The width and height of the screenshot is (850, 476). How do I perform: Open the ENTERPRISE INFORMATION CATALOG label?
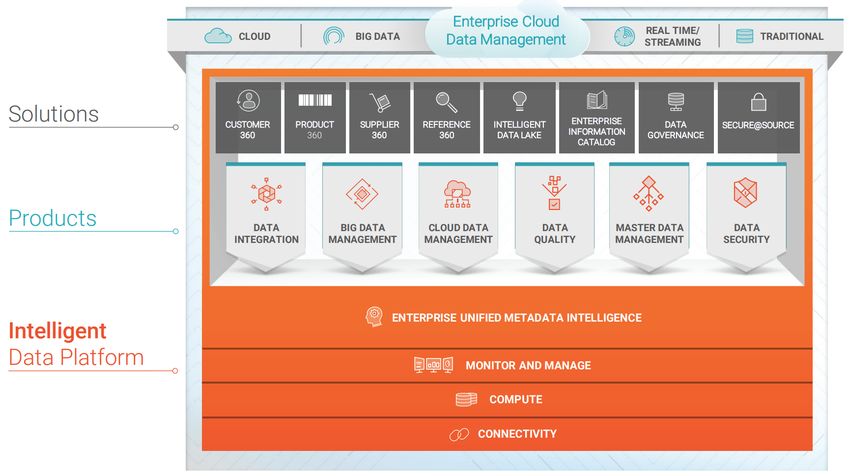click(x=596, y=131)
